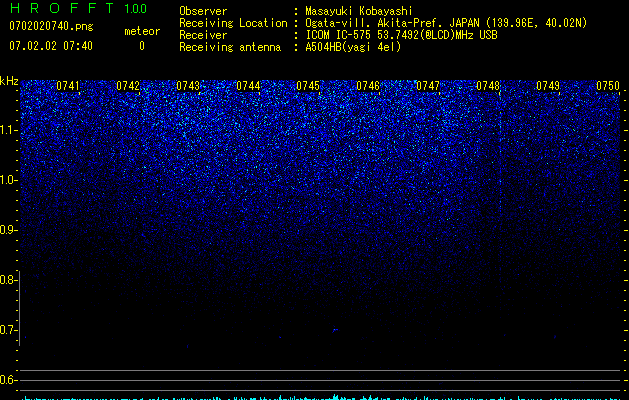Image resolution: width=629 pixels, height=400 pixels.
Task: Click the Observer field label
Action: coord(203,11)
